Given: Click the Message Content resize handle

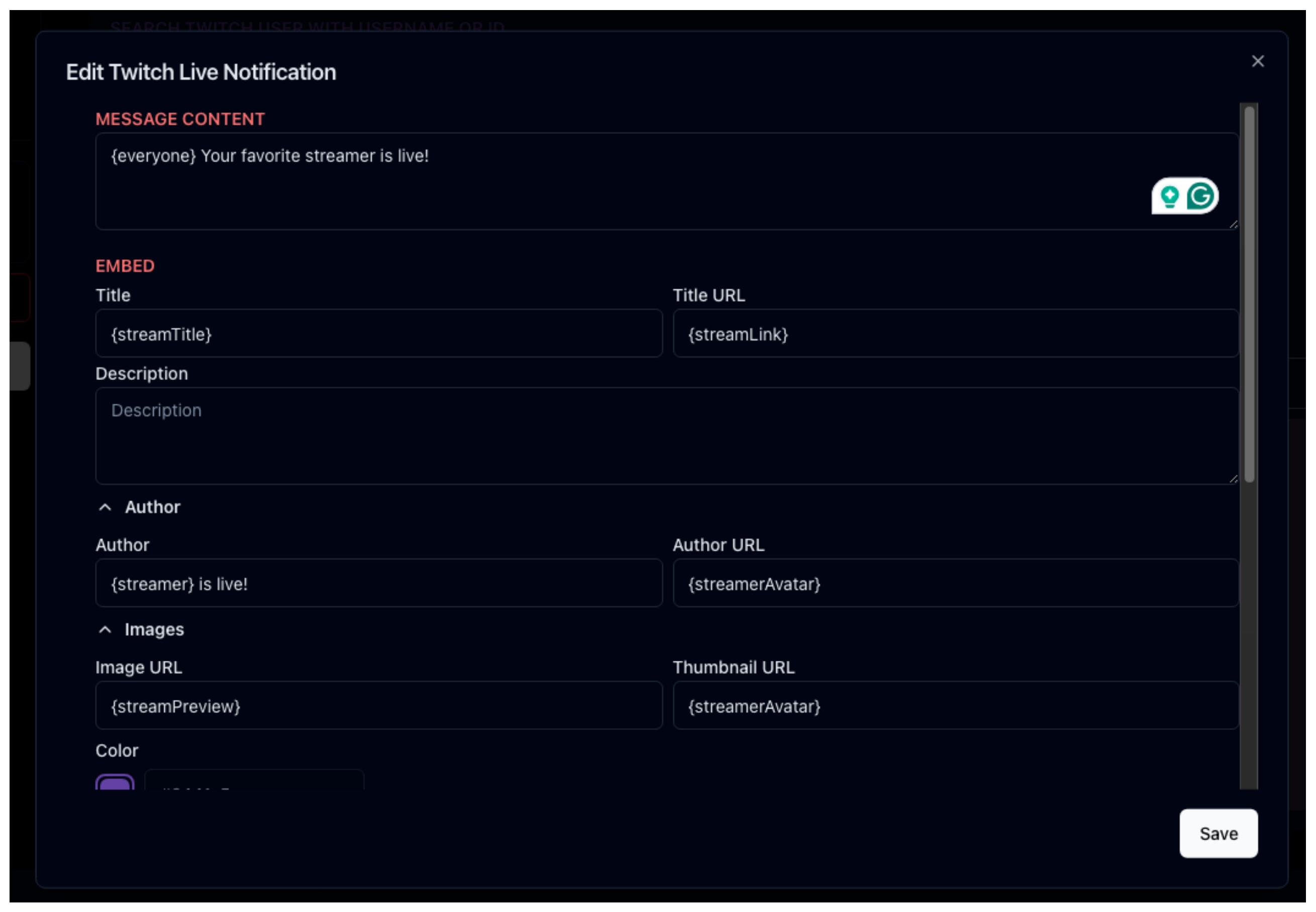Looking at the screenshot, I should pos(1233,225).
